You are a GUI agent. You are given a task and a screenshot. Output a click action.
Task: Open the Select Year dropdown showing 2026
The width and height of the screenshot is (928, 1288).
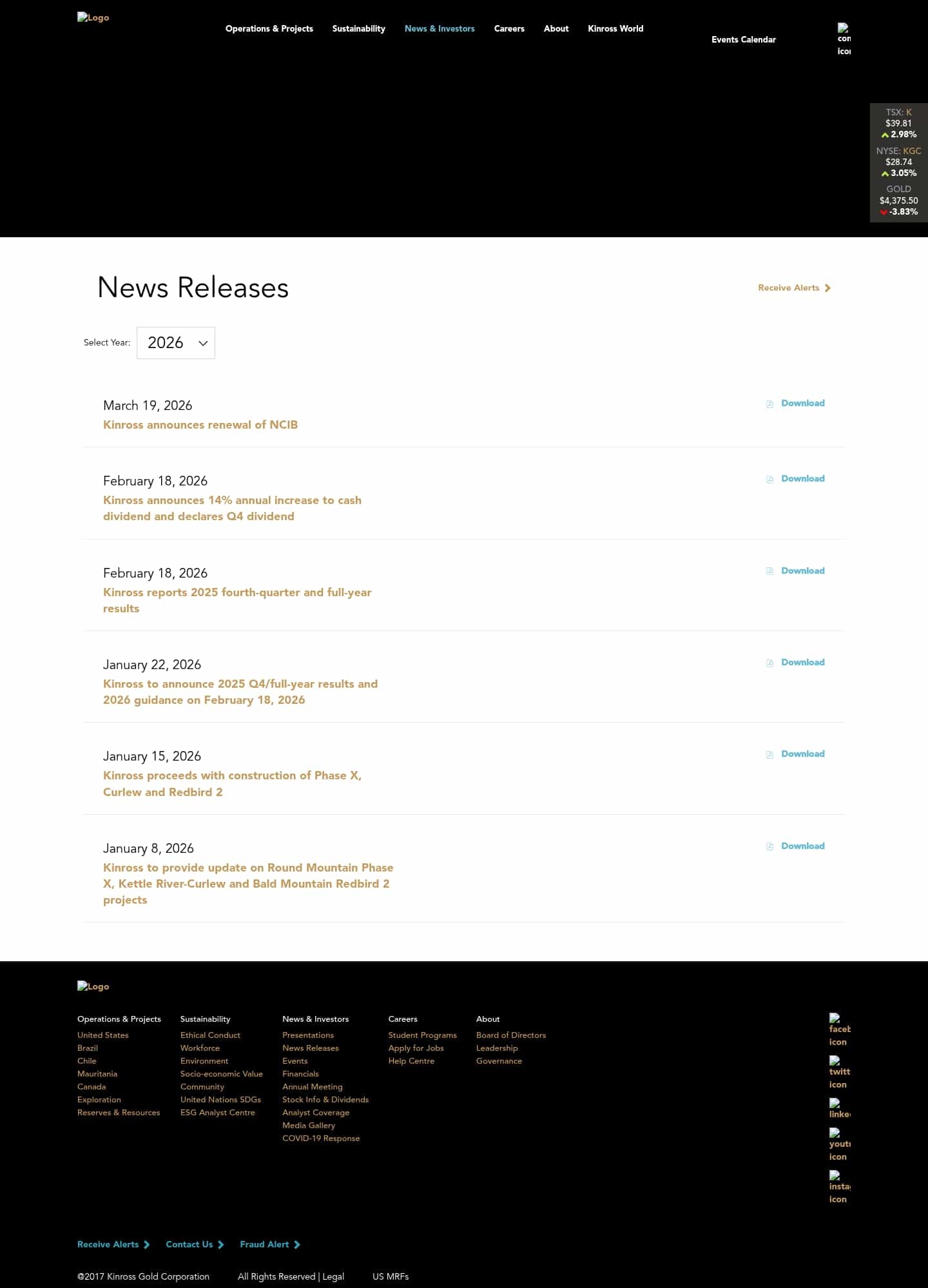pos(176,343)
